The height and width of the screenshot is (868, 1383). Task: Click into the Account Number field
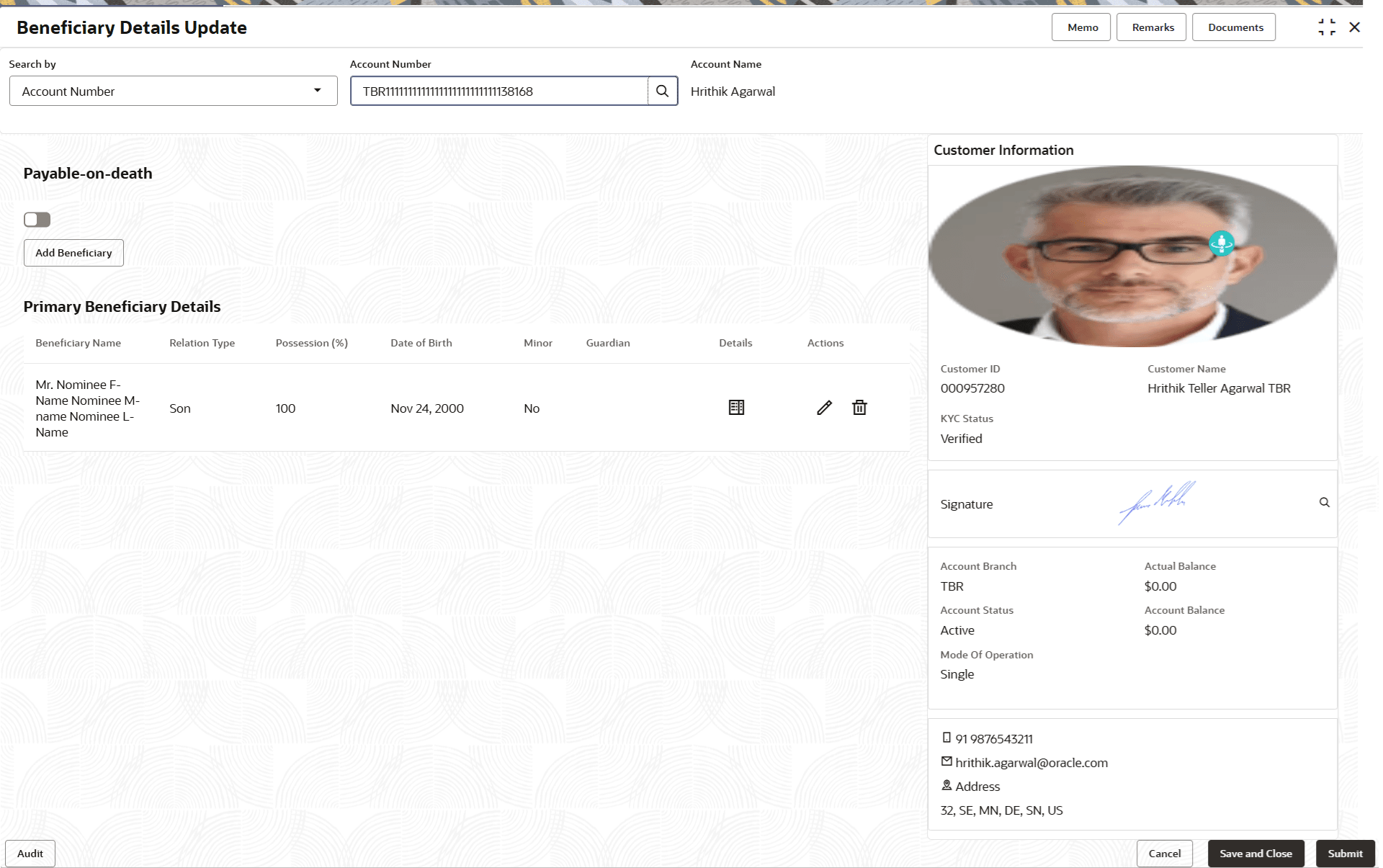point(498,91)
